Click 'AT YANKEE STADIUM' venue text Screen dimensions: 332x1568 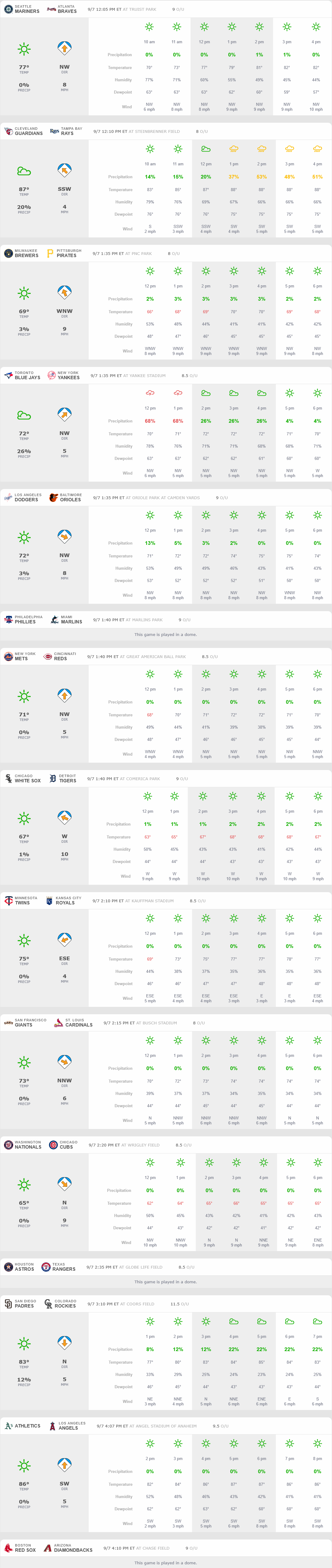point(145,376)
